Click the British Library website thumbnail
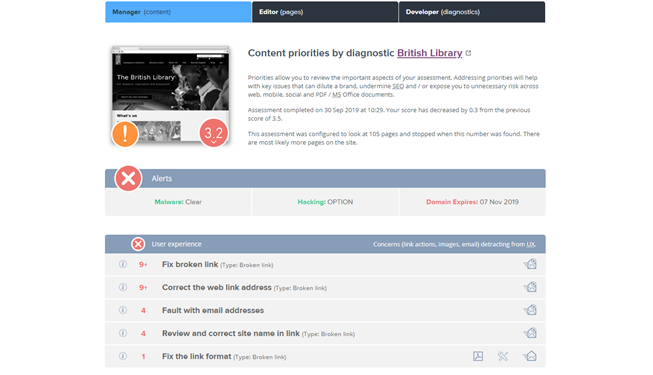This screenshot has width=653, height=375. pyautogui.click(x=170, y=94)
